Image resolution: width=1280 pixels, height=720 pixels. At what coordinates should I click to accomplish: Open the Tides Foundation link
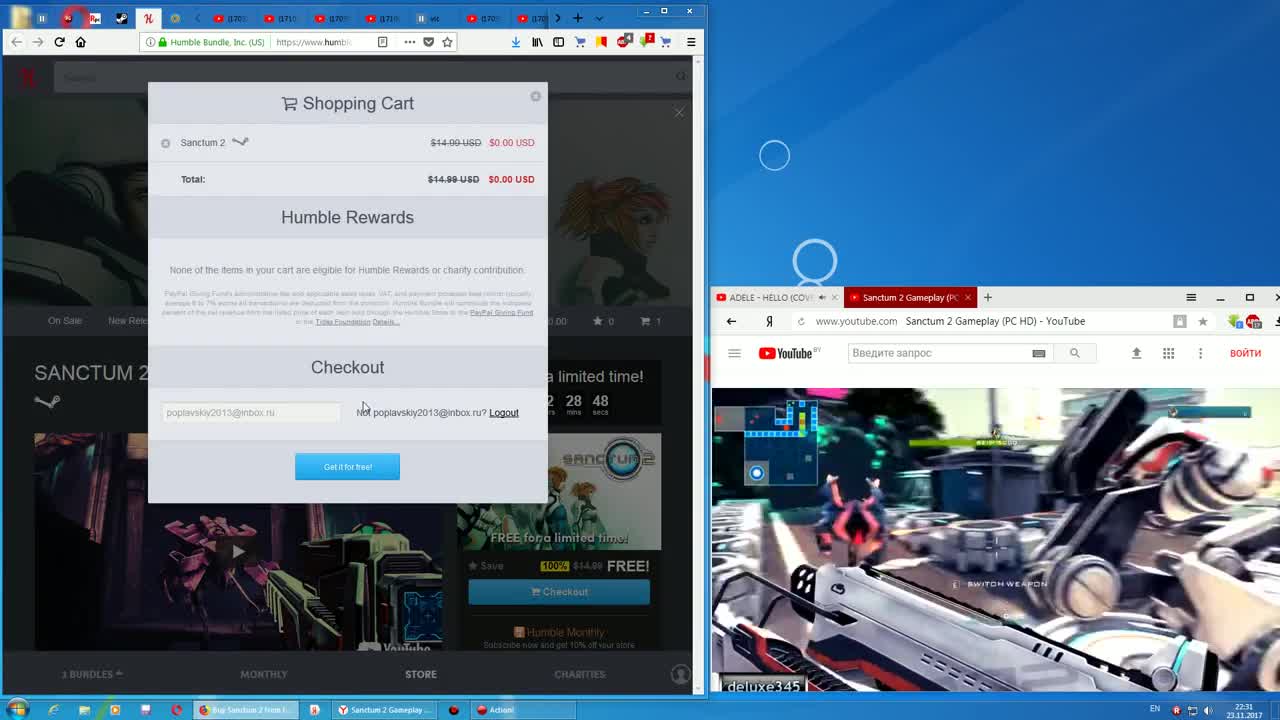[x=343, y=322]
